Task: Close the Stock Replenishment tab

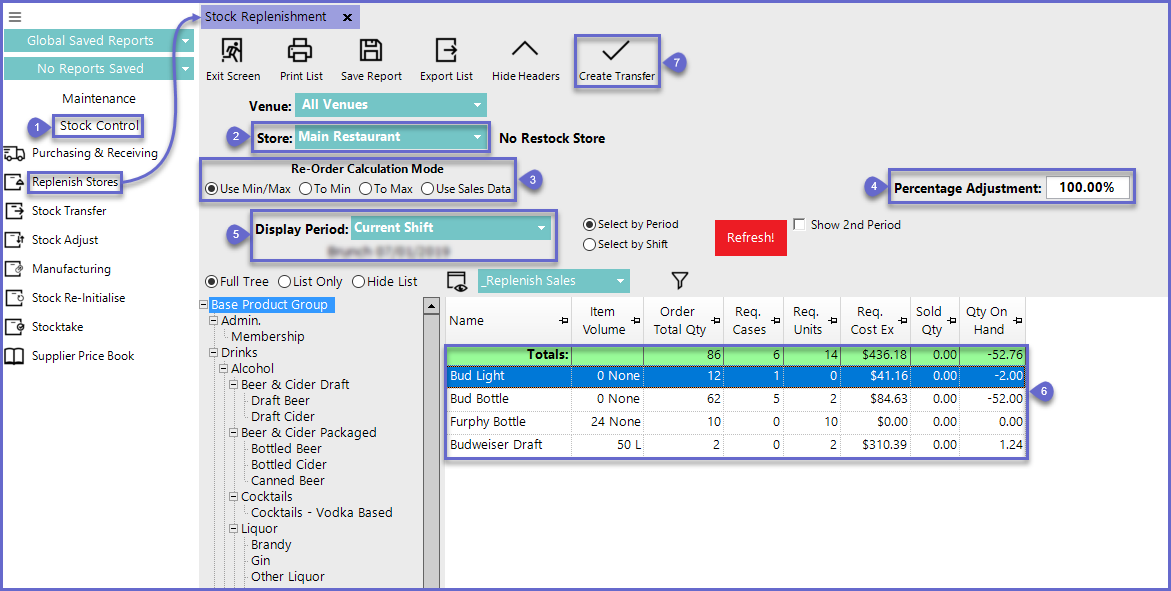Action: 347,17
